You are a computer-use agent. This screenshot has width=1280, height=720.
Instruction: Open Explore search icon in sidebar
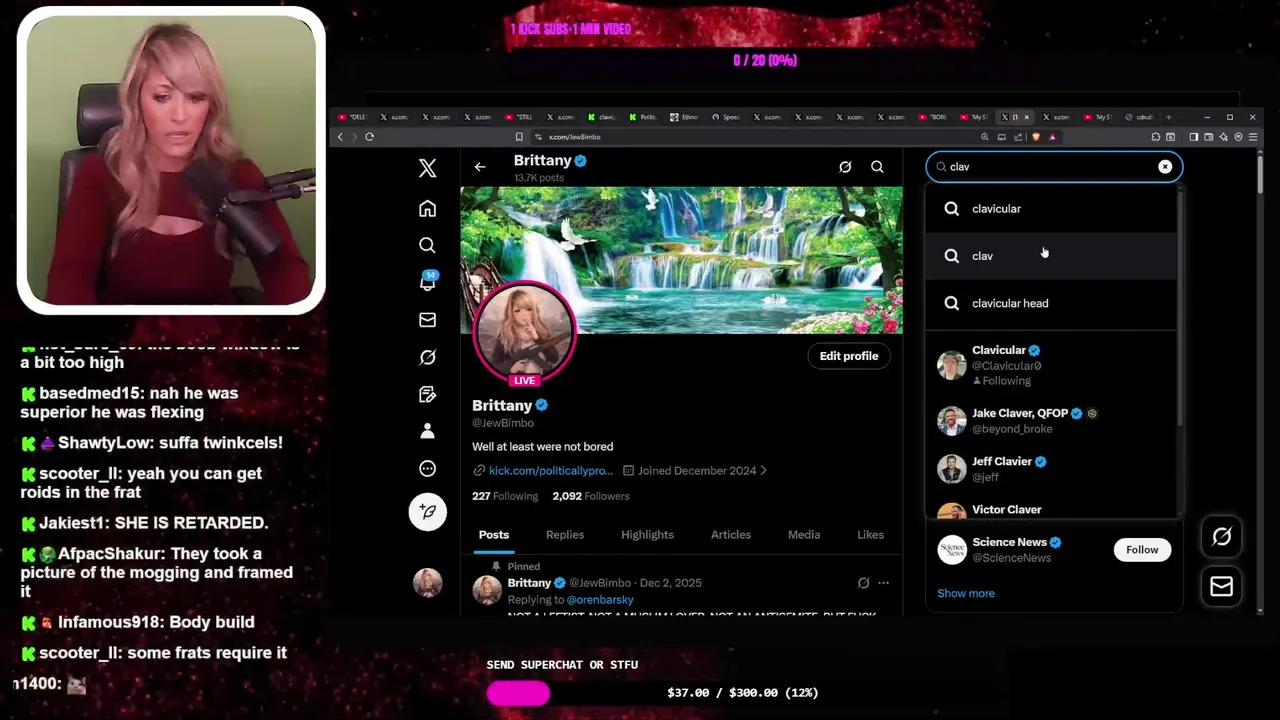point(427,245)
